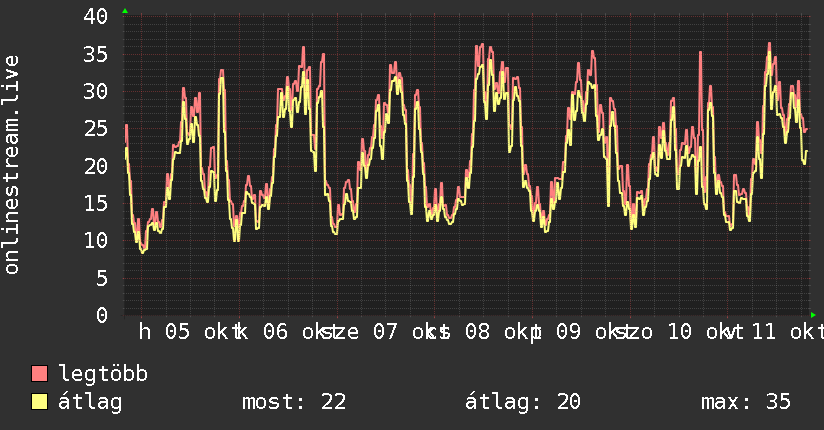Click the x-axis date label 'cs 08 okt'

tap(481, 332)
